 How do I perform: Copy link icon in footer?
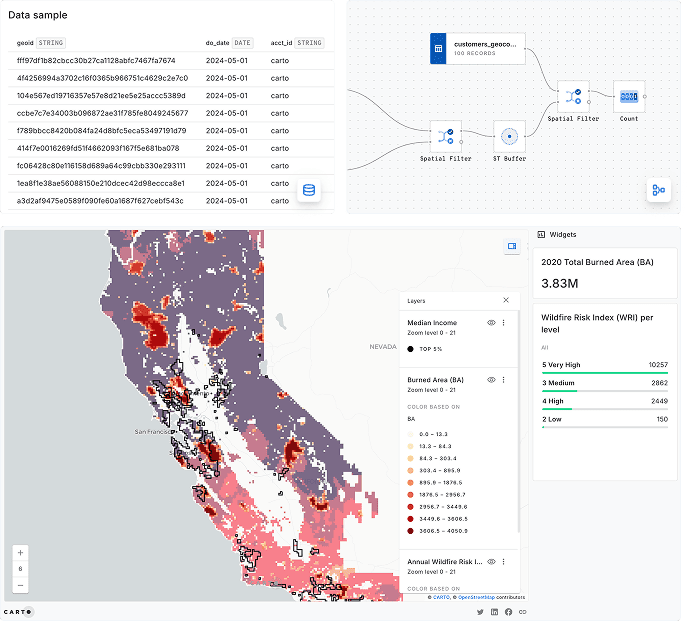[522, 612]
